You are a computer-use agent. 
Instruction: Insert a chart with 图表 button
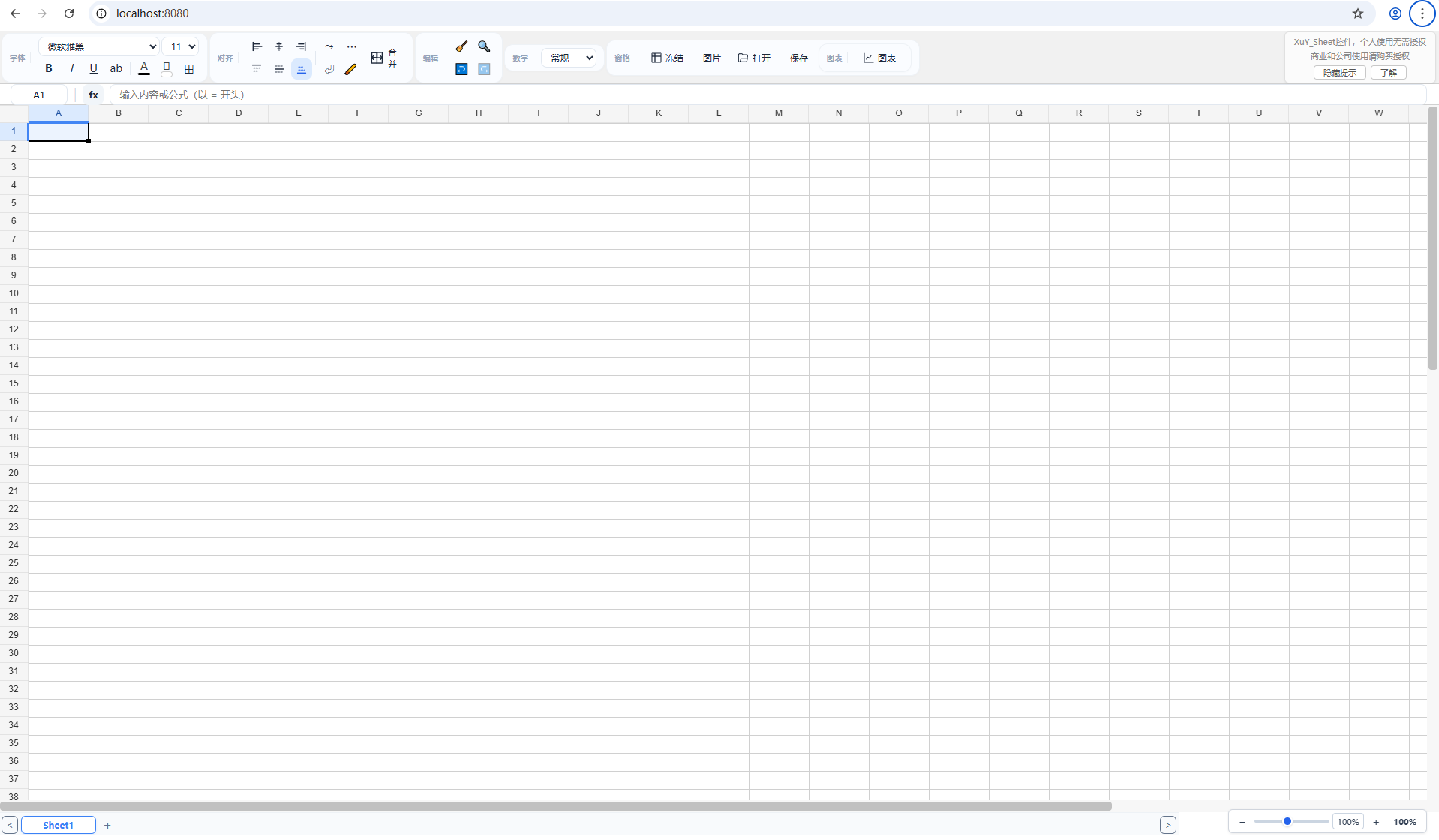tap(879, 58)
